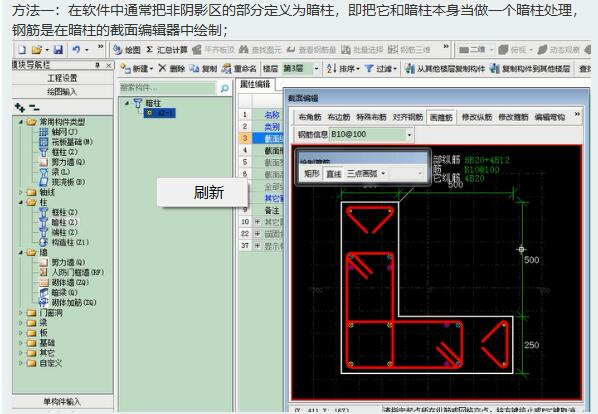
Task: Select the 布边筋 tab
Action: pos(339,117)
